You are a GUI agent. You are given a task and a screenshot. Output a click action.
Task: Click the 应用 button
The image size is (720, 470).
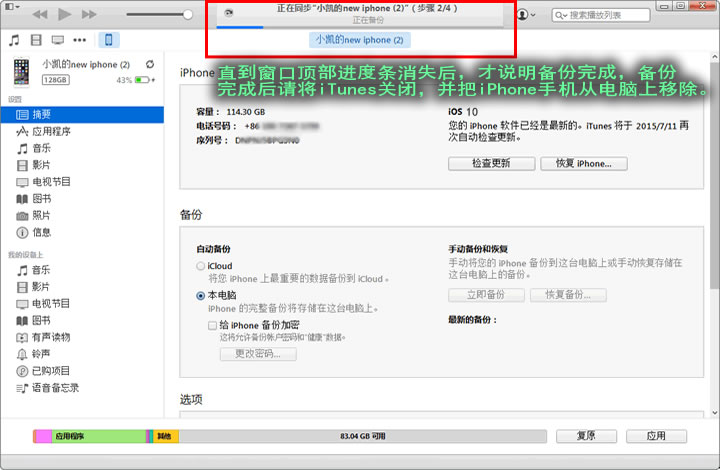pyautogui.click(x=656, y=436)
